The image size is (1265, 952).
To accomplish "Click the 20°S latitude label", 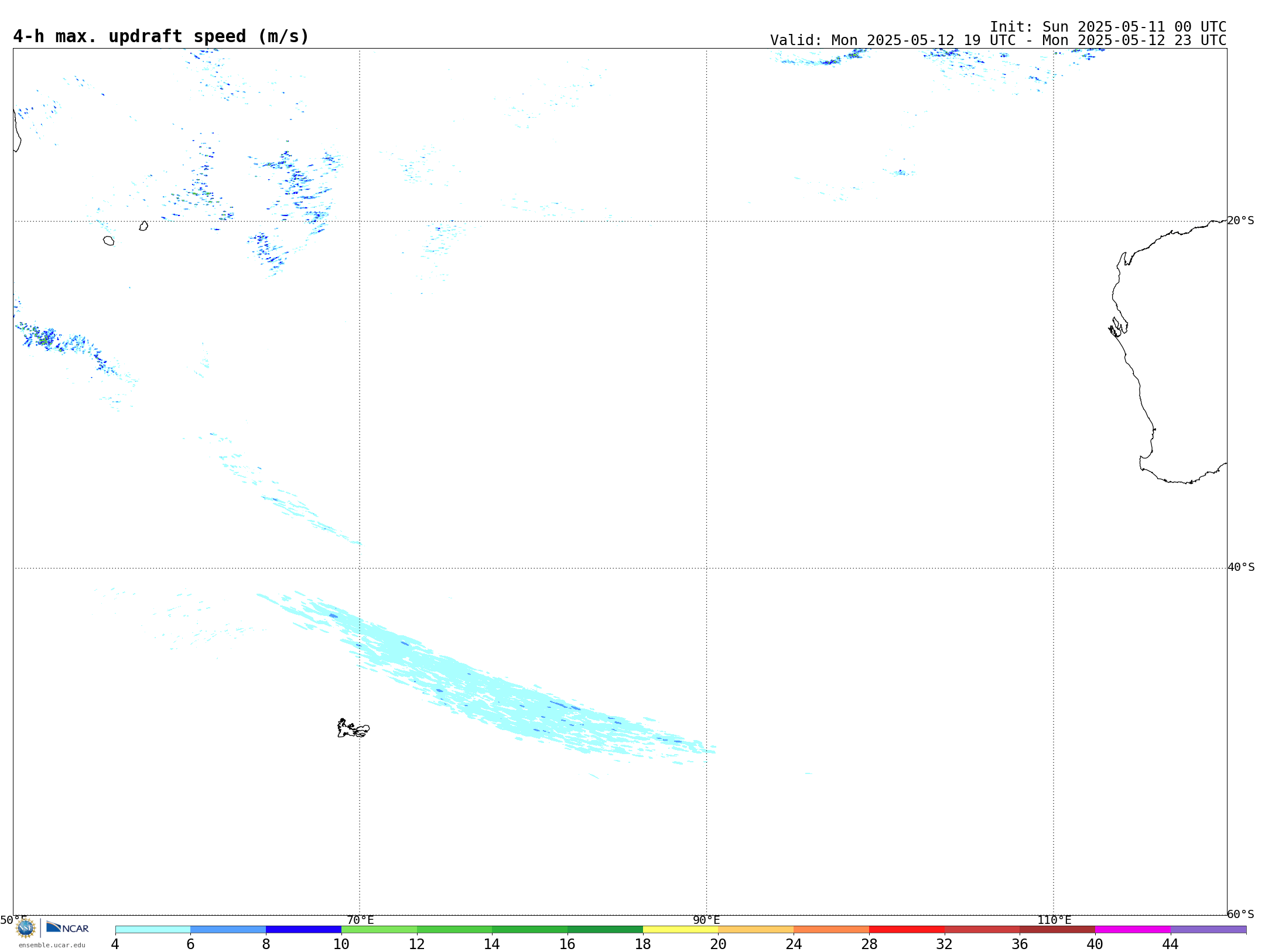I will click(x=1240, y=221).
